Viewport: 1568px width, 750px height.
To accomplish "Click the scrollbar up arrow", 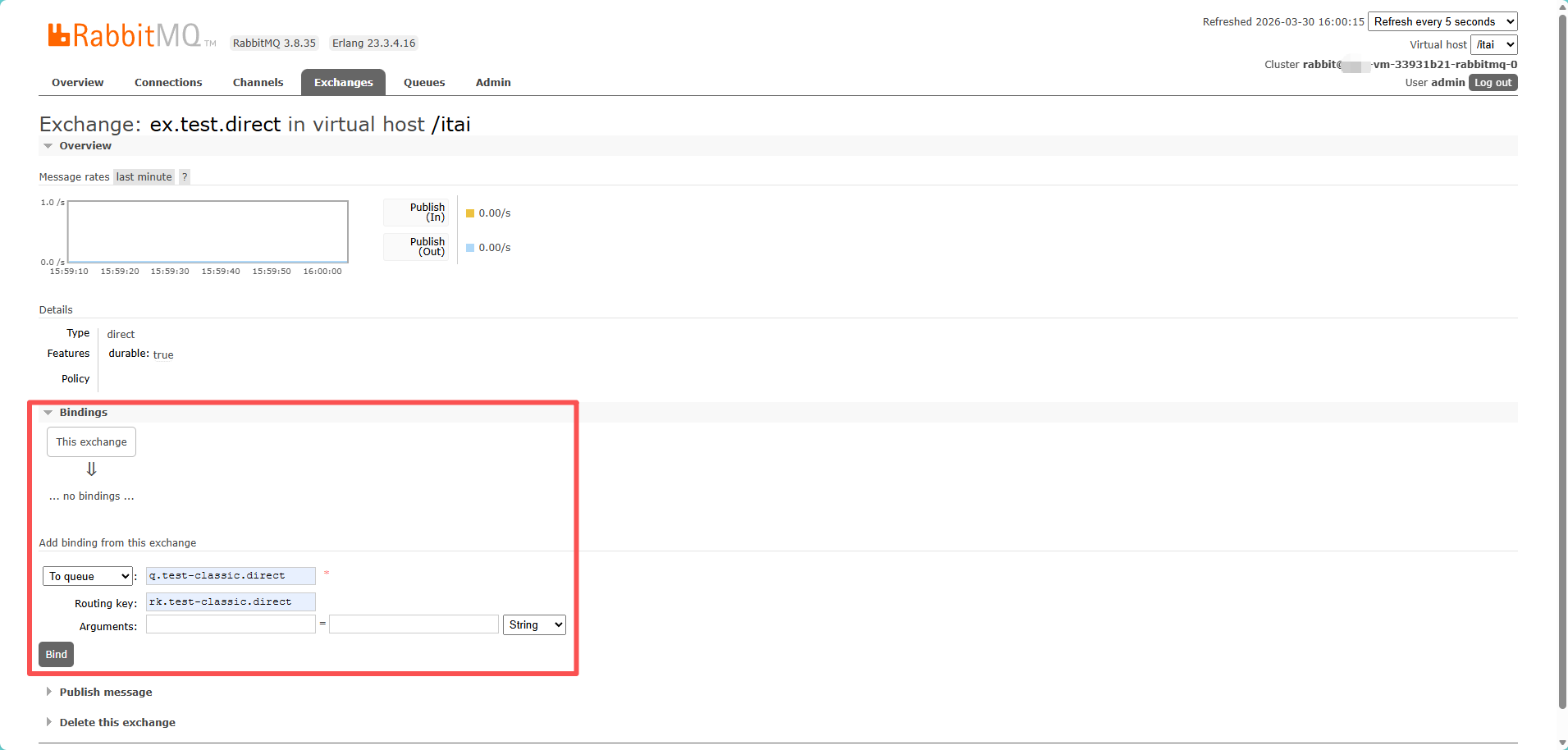I will tap(1562, 6).
